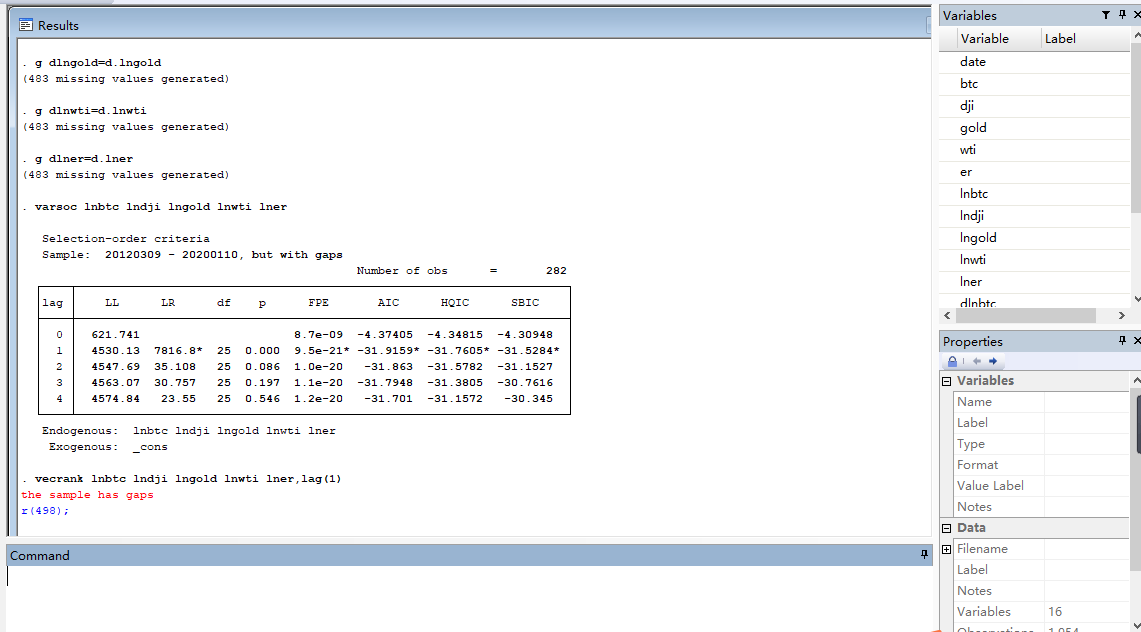Go to next variable in Properties

(x=993, y=361)
